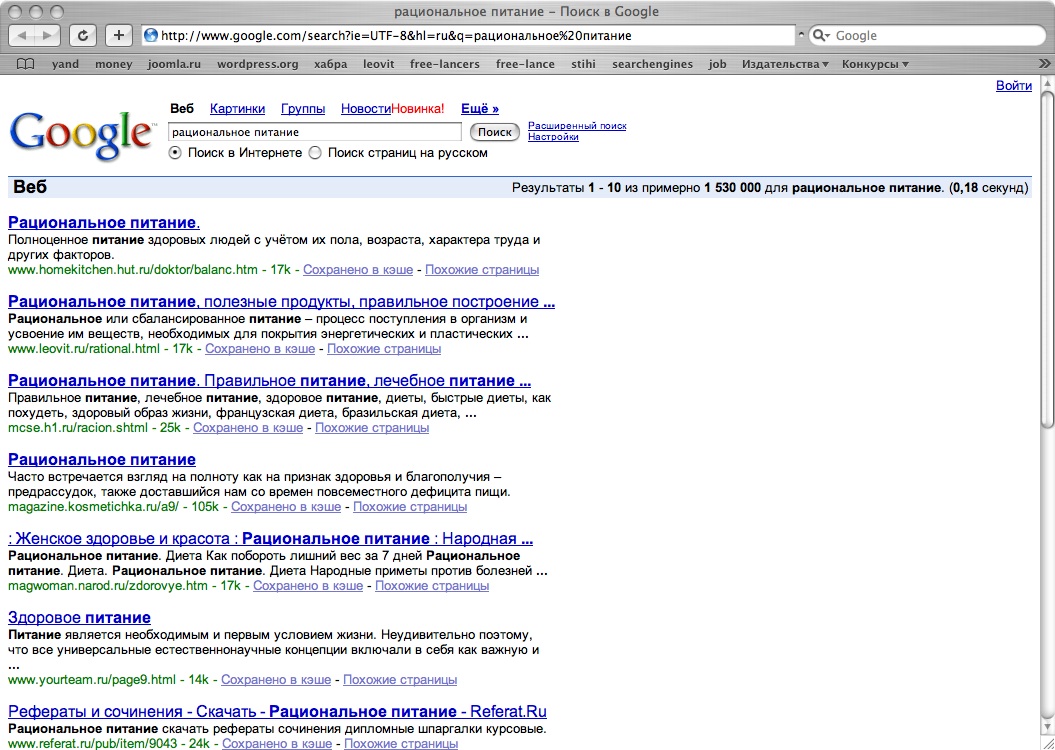Open the free-lance bookmark
1055x750 pixels.
point(525,65)
